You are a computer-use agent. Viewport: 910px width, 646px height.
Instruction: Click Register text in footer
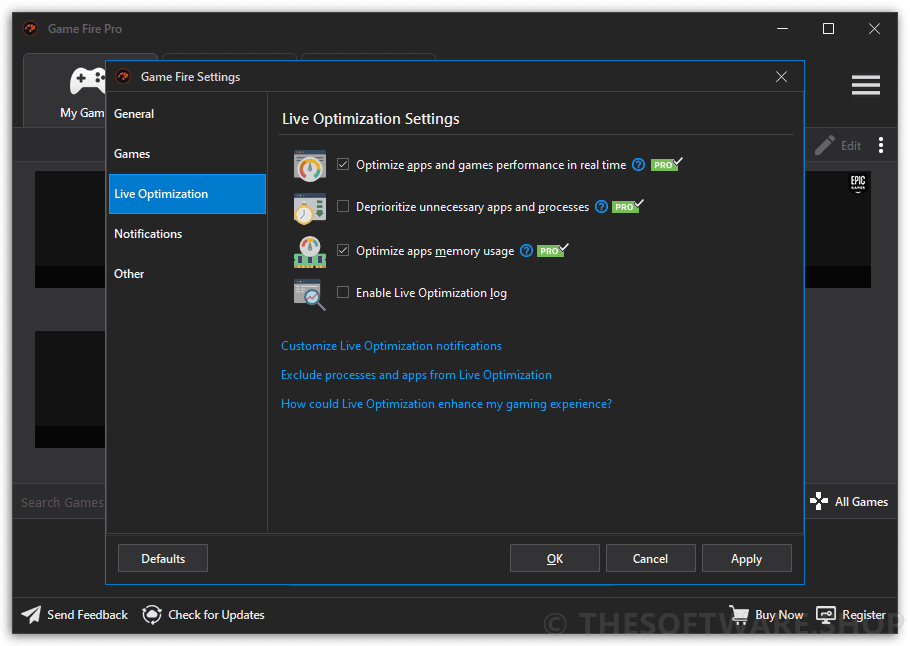click(864, 615)
